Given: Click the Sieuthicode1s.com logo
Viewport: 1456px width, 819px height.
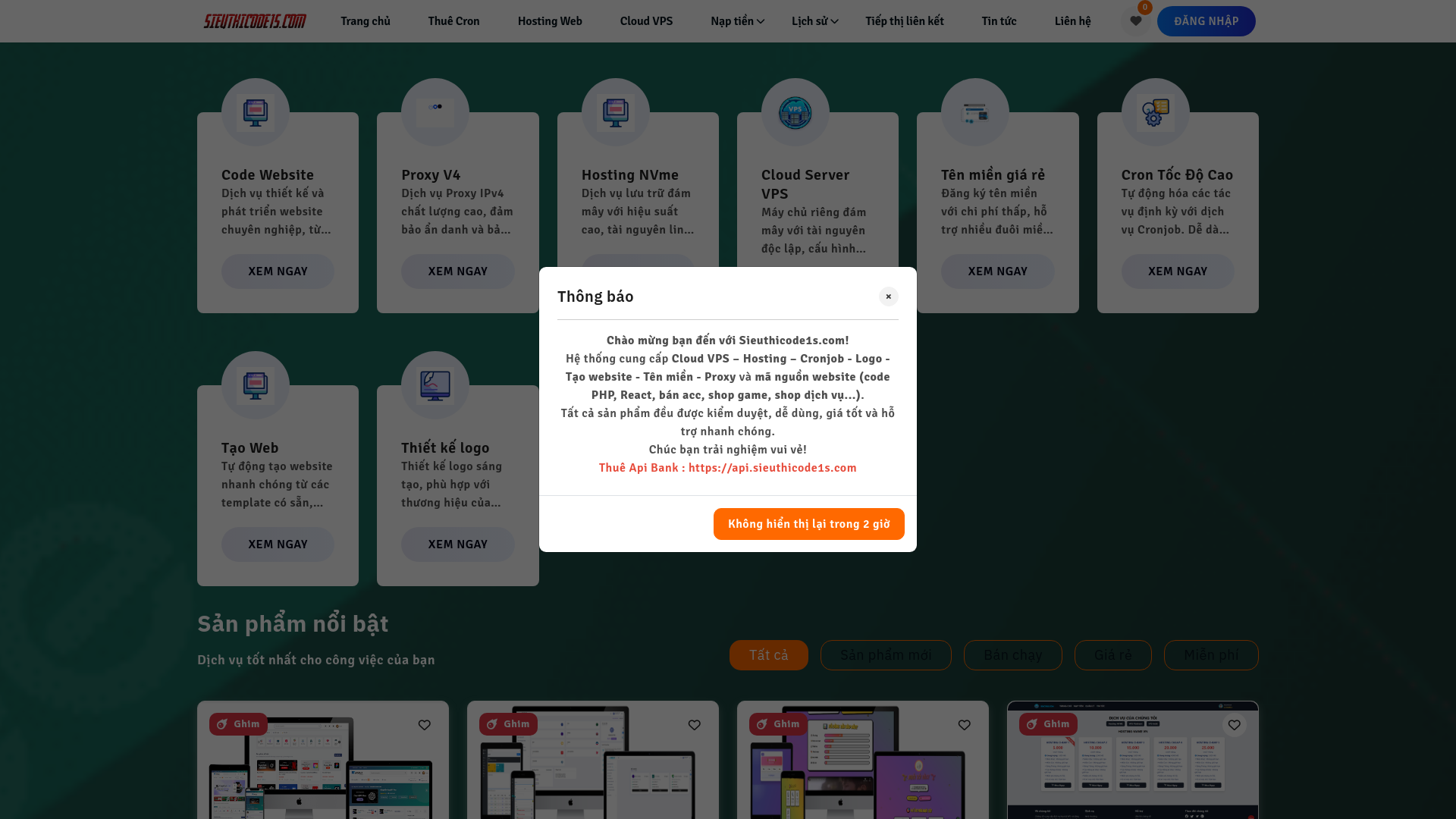Looking at the screenshot, I should click(255, 21).
